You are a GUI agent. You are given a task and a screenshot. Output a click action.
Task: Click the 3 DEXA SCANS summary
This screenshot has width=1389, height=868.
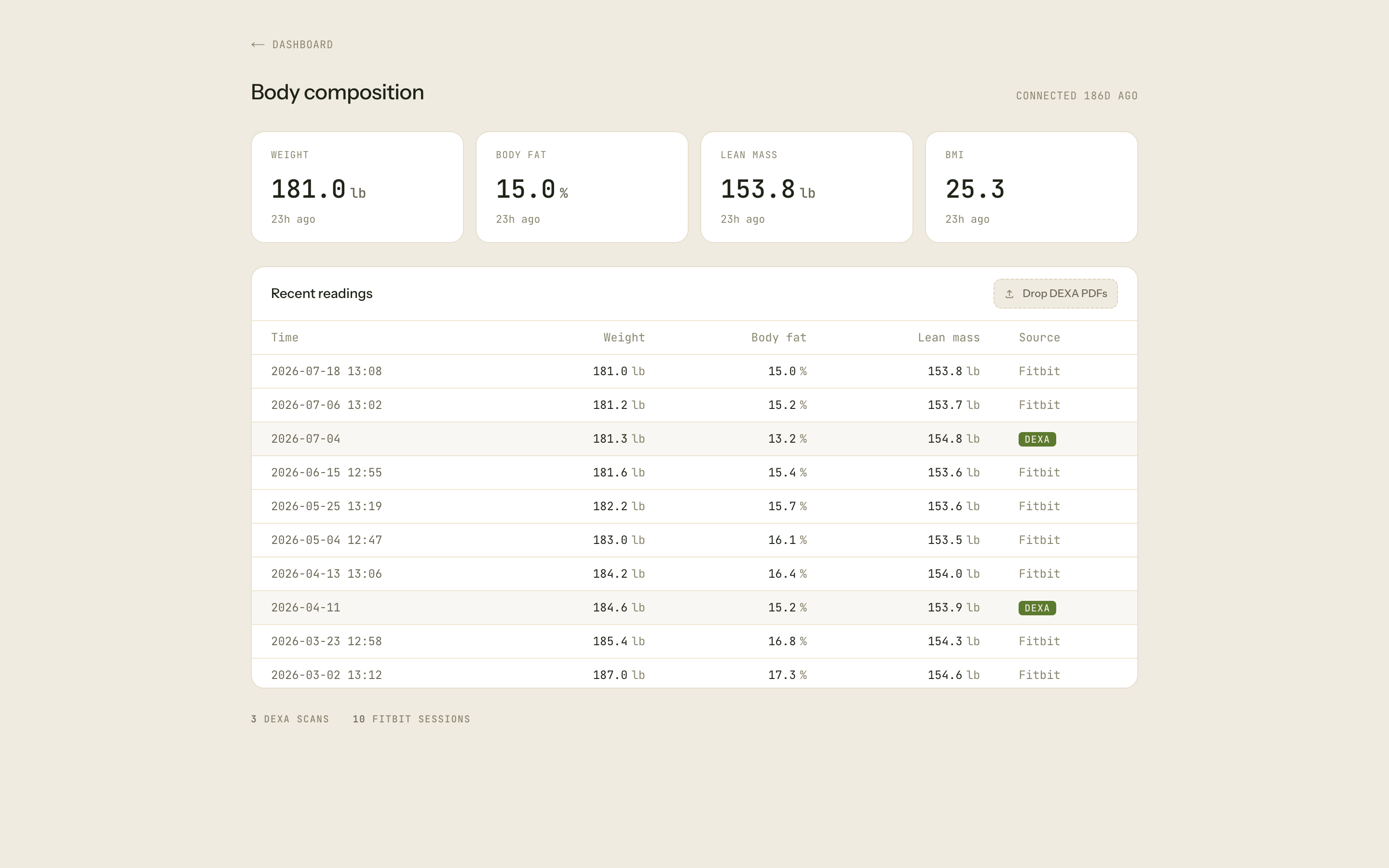pyautogui.click(x=290, y=719)
